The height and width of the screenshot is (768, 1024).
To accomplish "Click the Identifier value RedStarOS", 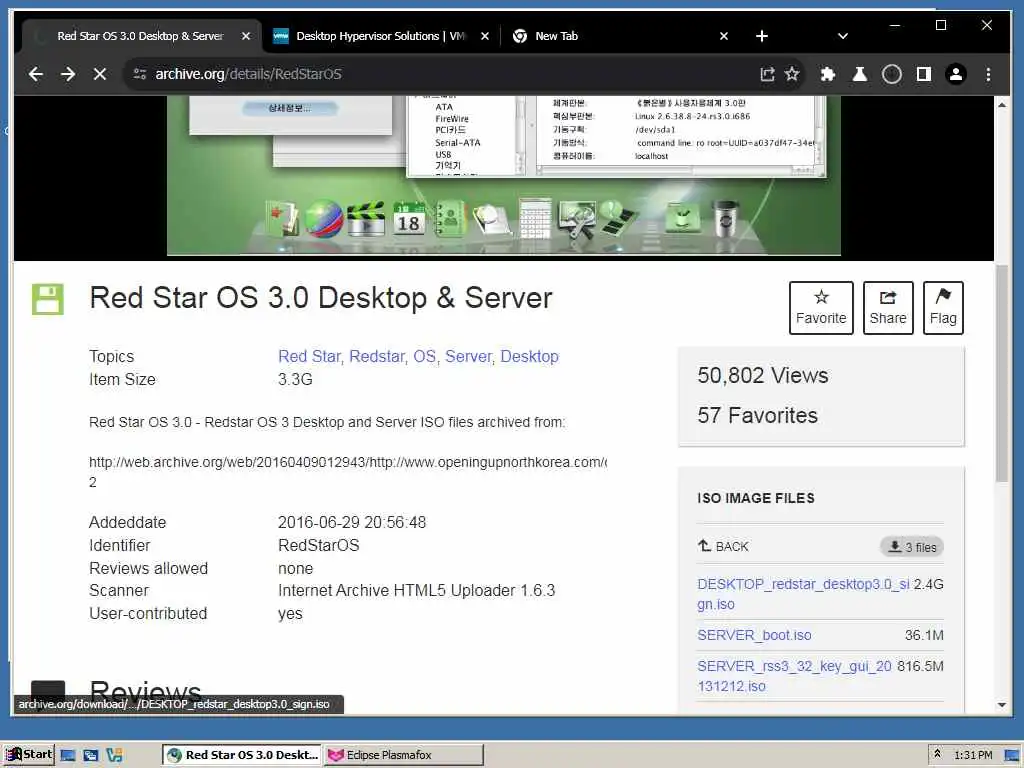I will 319,545.
